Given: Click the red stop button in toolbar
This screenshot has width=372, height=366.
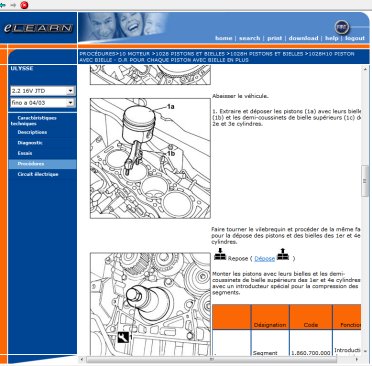Looking at the screenshot, I should click(24, 5).
